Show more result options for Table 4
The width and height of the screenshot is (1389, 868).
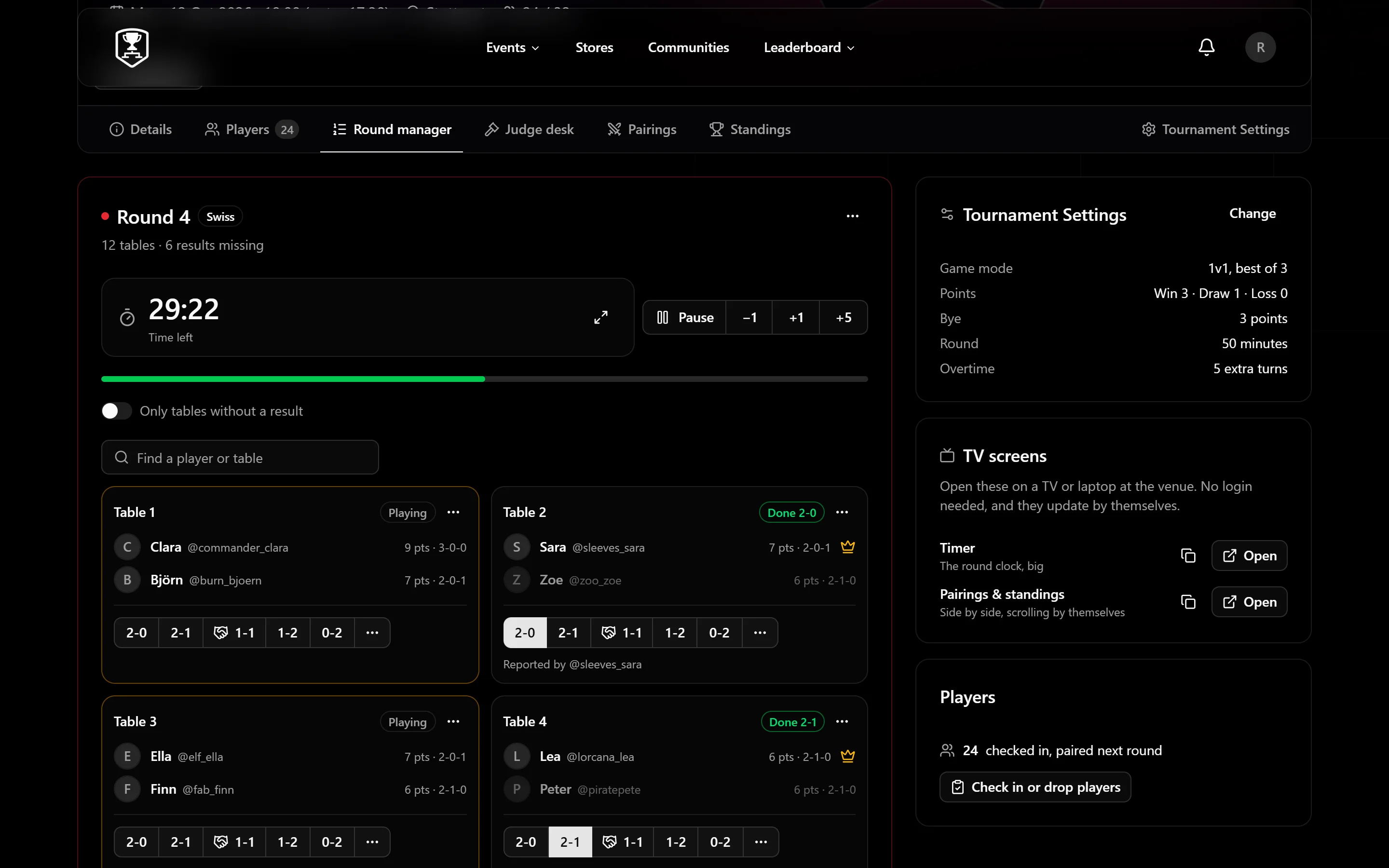[761, 842]
